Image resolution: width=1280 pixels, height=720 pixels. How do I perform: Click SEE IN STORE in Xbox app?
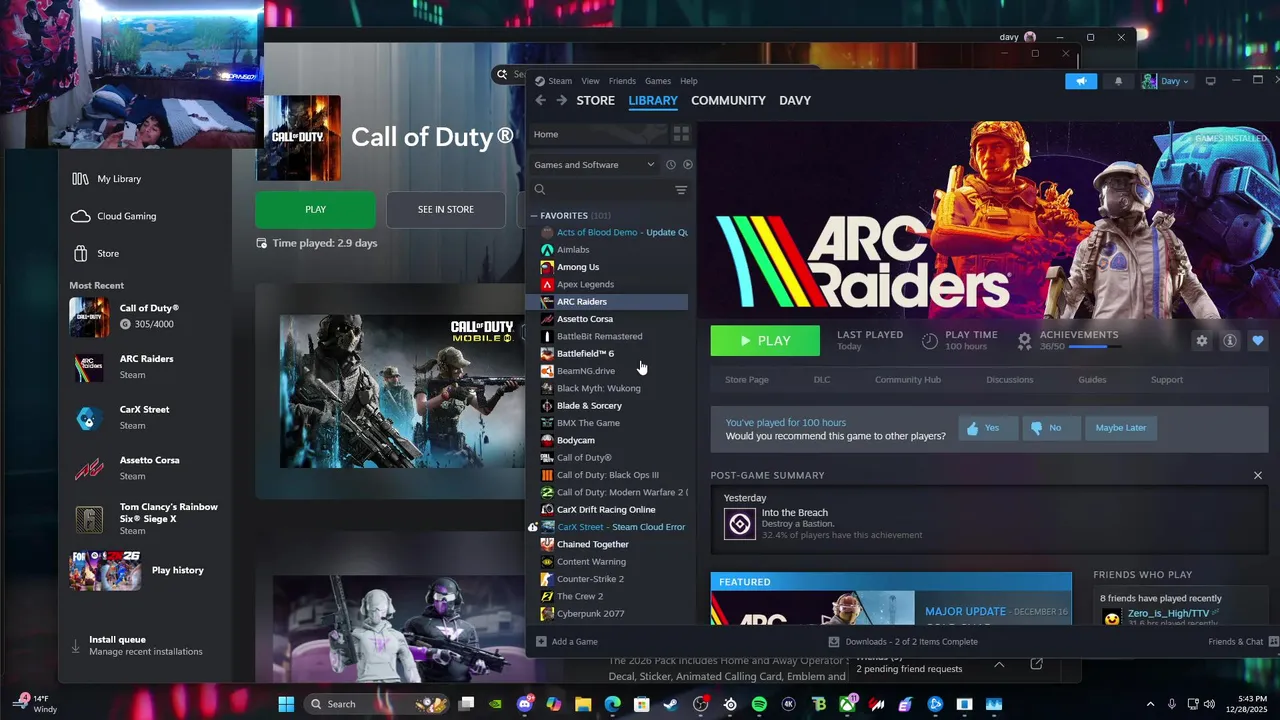point(446,210)
